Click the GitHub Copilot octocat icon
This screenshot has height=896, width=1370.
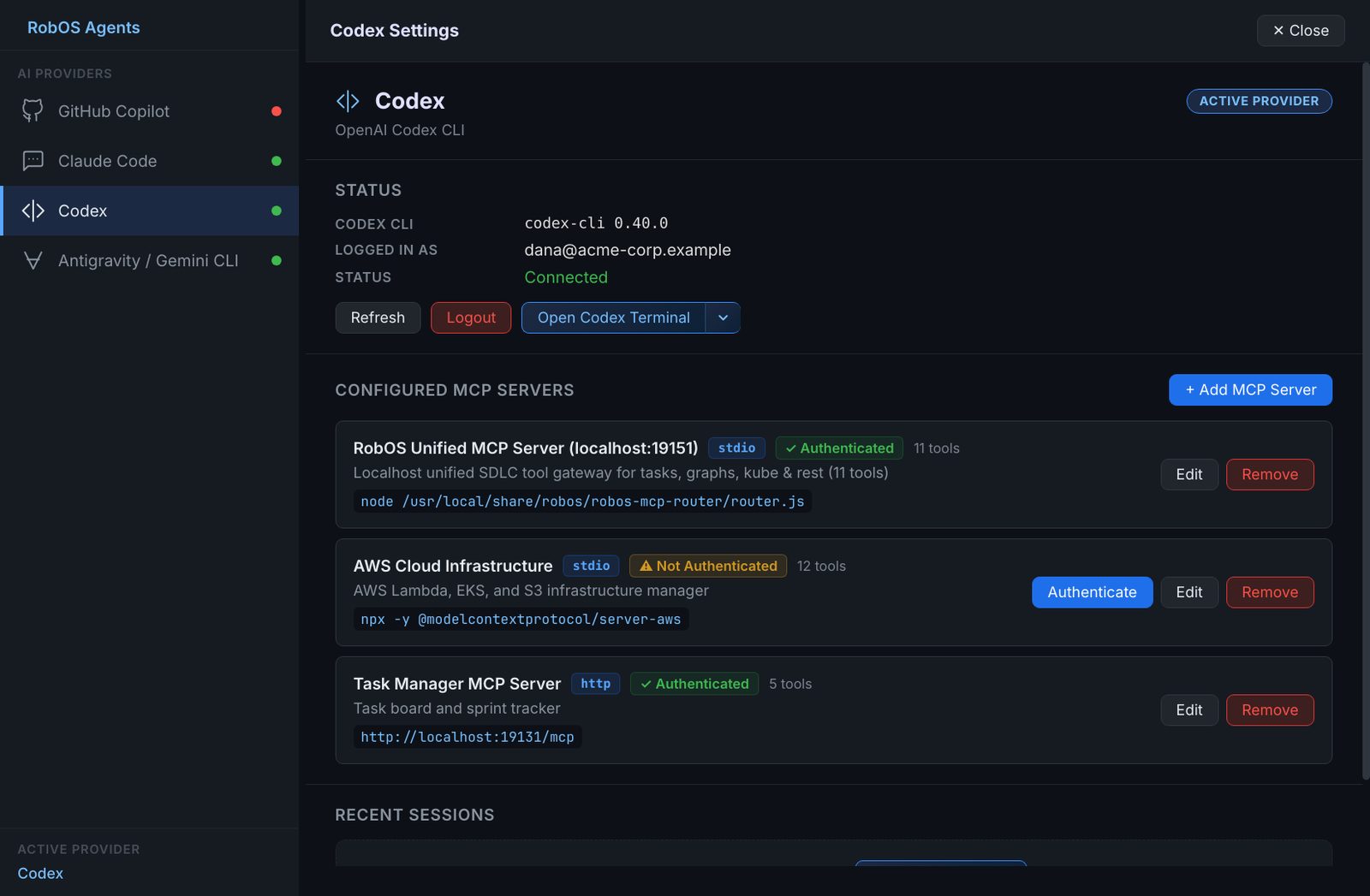[x=33, y=111]
